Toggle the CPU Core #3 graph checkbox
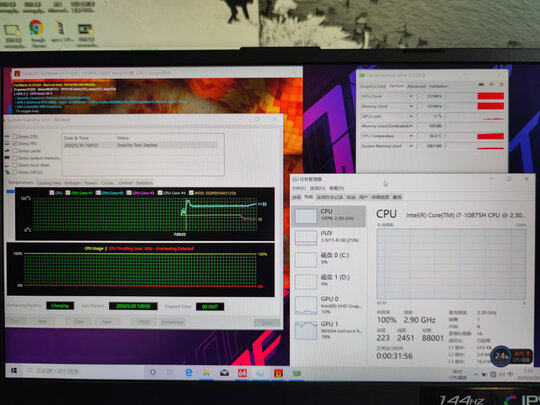Image resolution: width=540 pixels, height=405 pixels. [129, 193]
